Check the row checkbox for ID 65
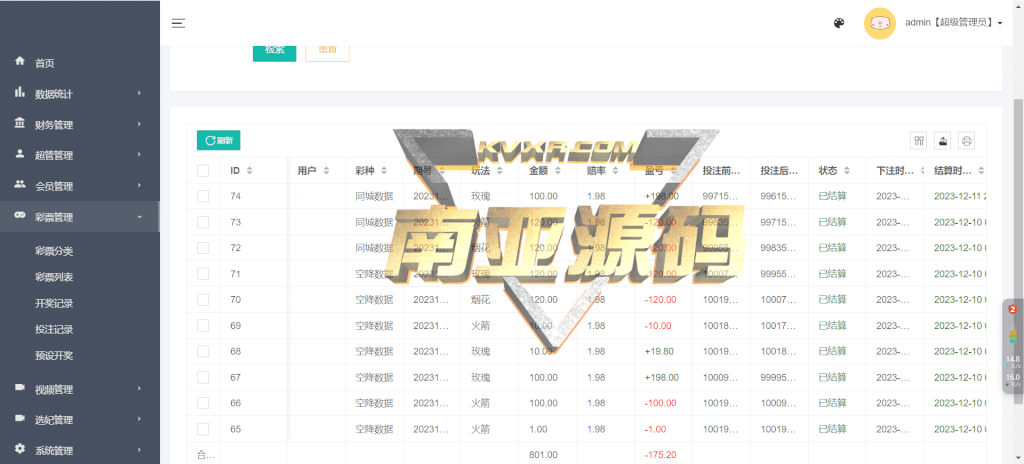Image resolution: width=1024 pixels, height=464 pixels. 203,429
